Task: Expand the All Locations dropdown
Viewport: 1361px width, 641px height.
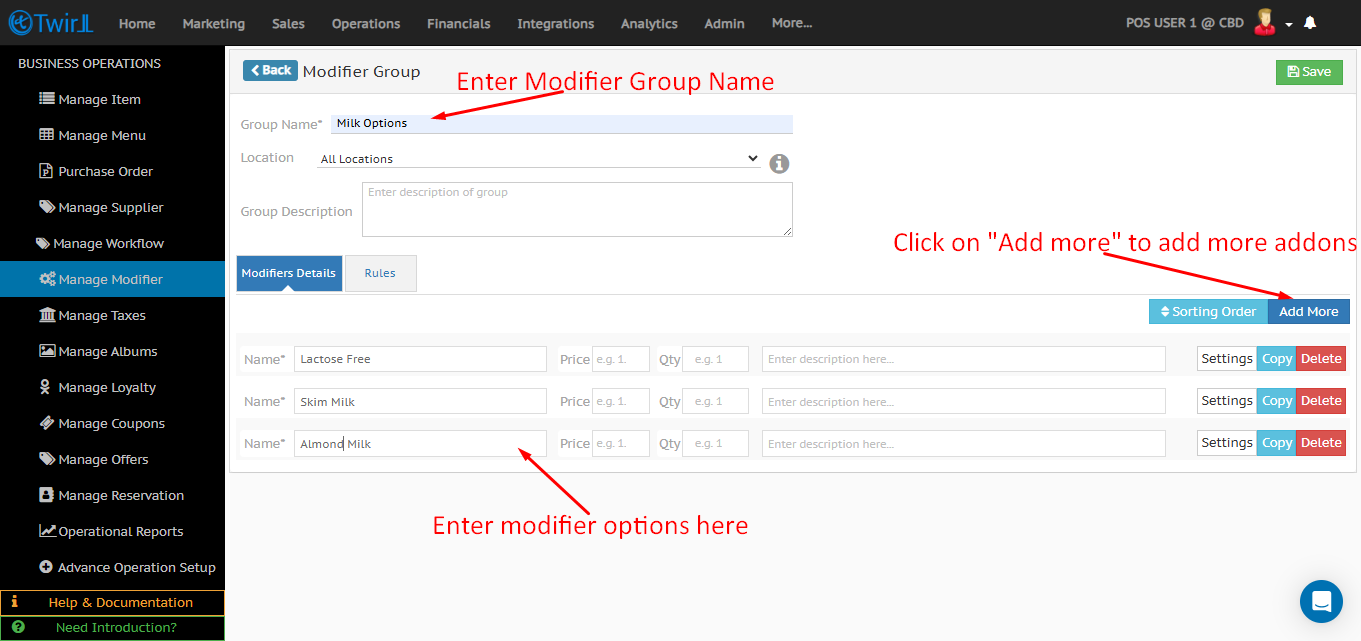Action: pos(539,158)
